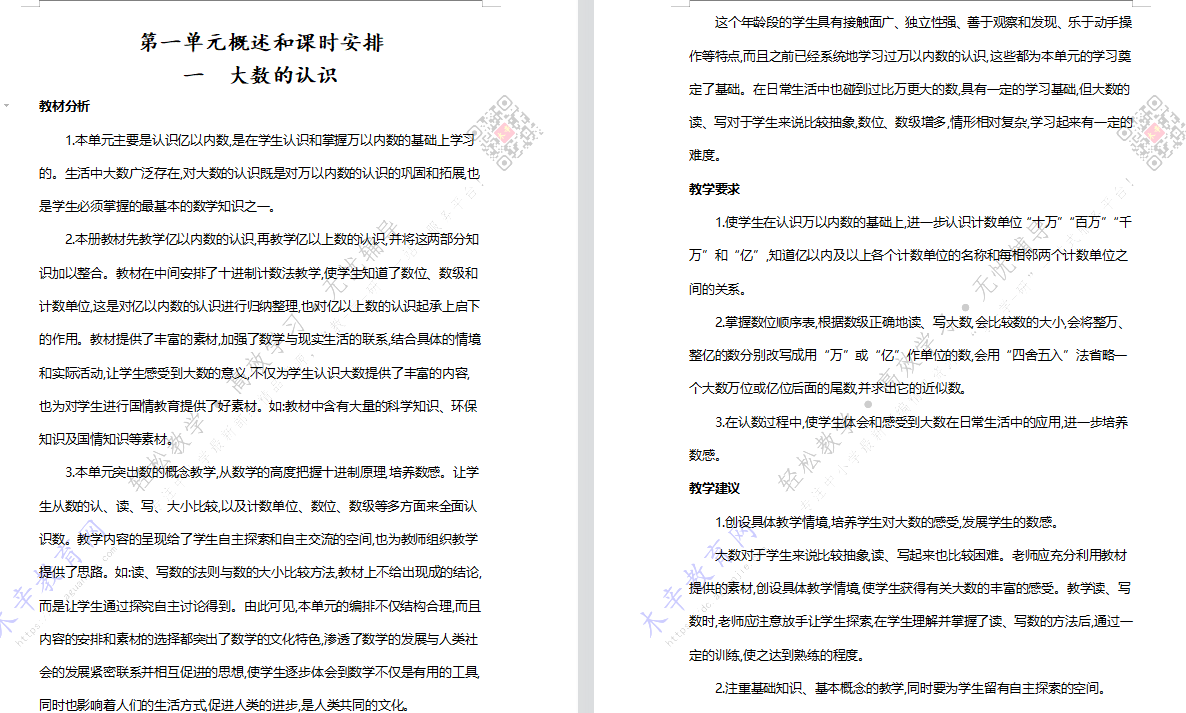Viewport: 1186px width, 713px height.
Task: Click the line starting 1.使学生在认识万以内数的基础上
Action: click(924, 222)
